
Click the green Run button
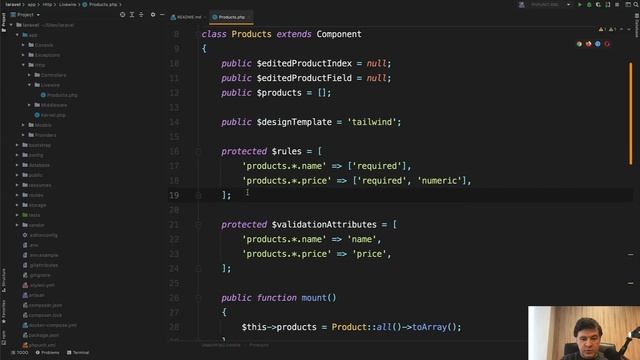point(580,4)
